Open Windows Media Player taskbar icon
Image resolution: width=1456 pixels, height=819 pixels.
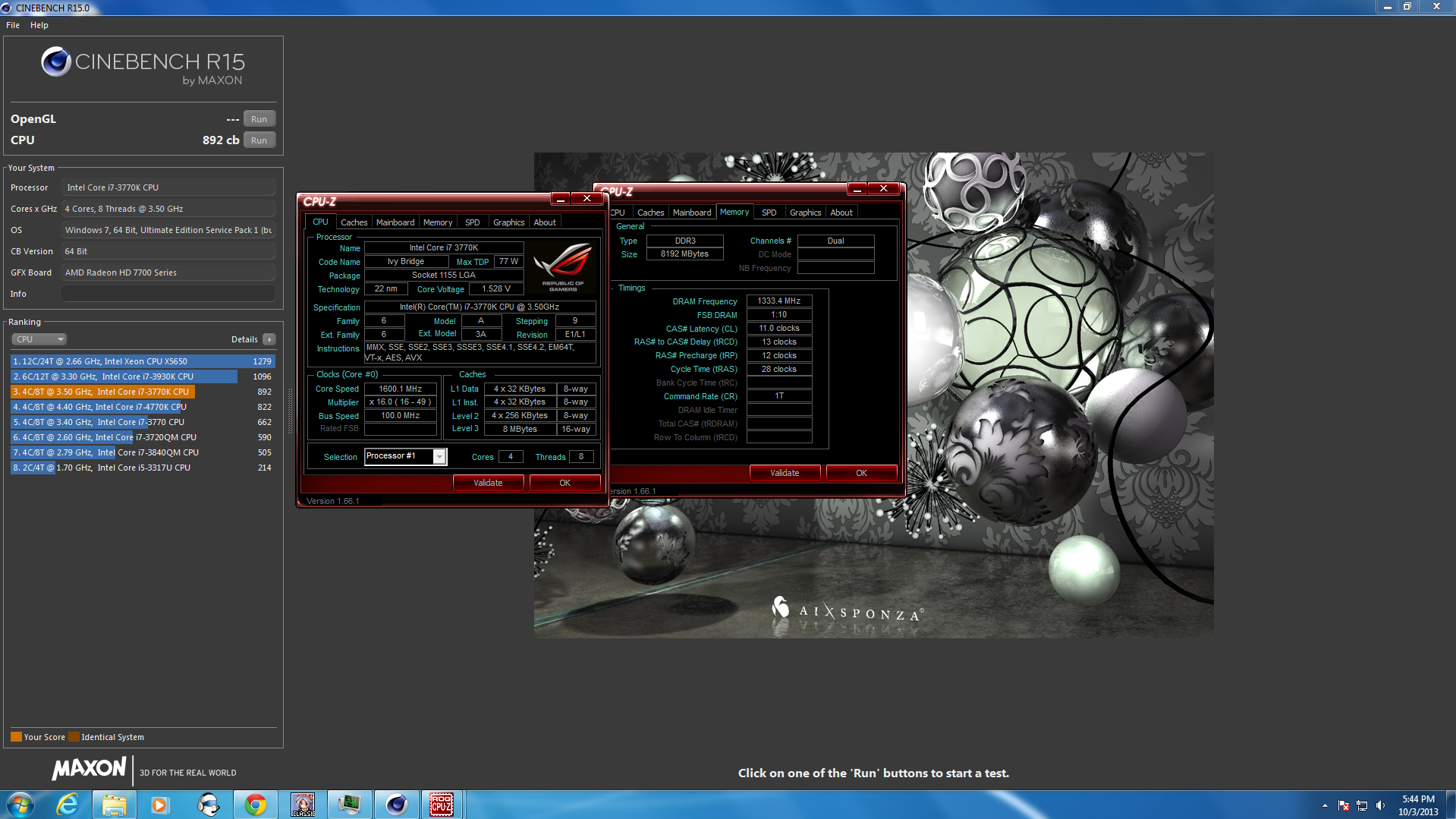click(x=159, y=805)
